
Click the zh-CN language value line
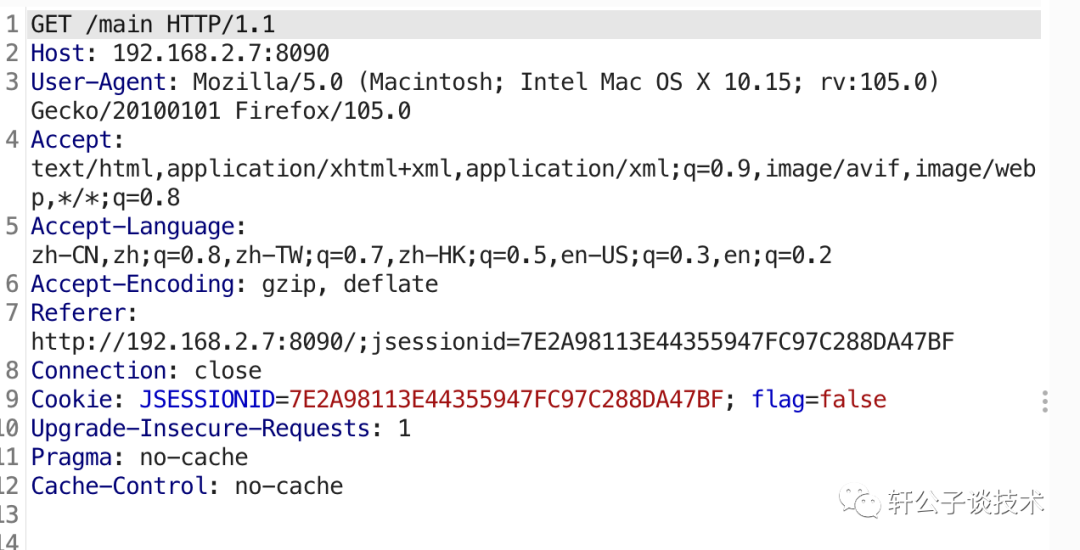(x=431, y=256)
